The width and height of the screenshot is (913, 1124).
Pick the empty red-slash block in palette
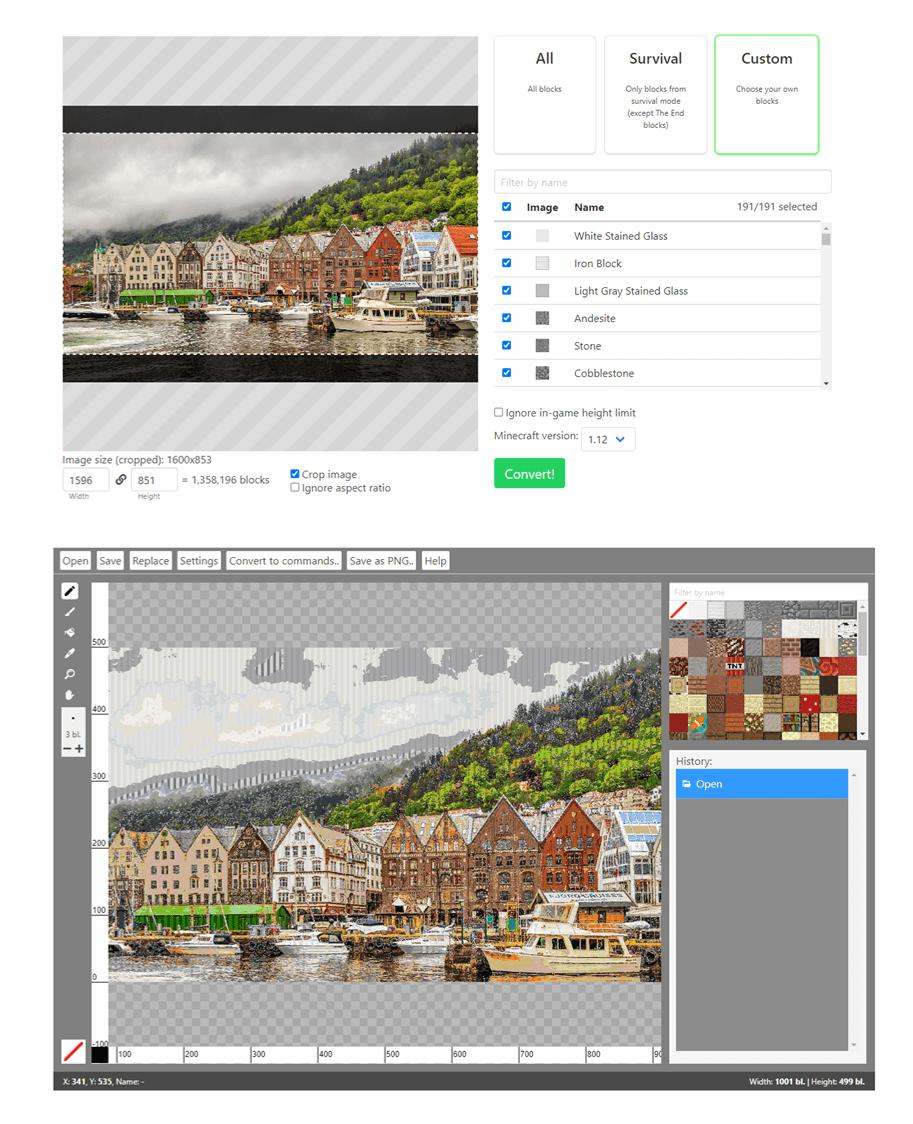pos(679,610)
